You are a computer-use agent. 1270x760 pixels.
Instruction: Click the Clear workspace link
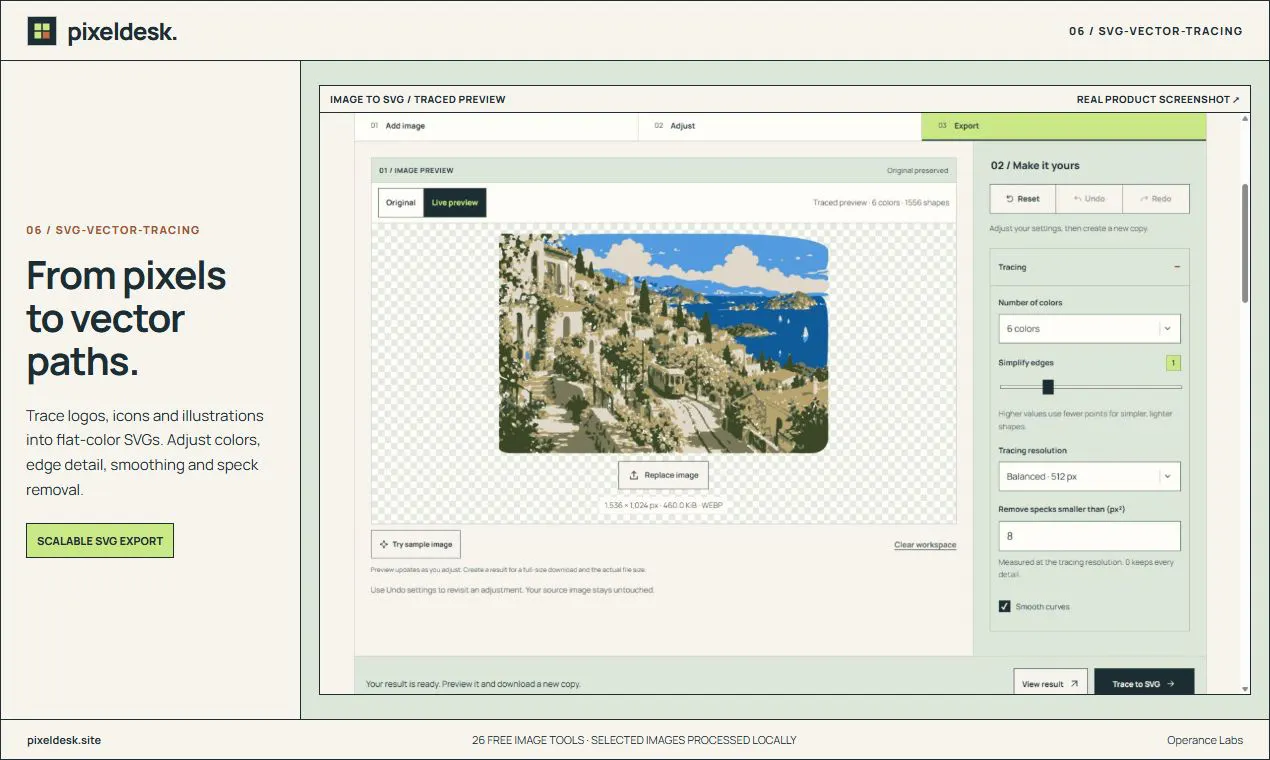tap(925, 545)
